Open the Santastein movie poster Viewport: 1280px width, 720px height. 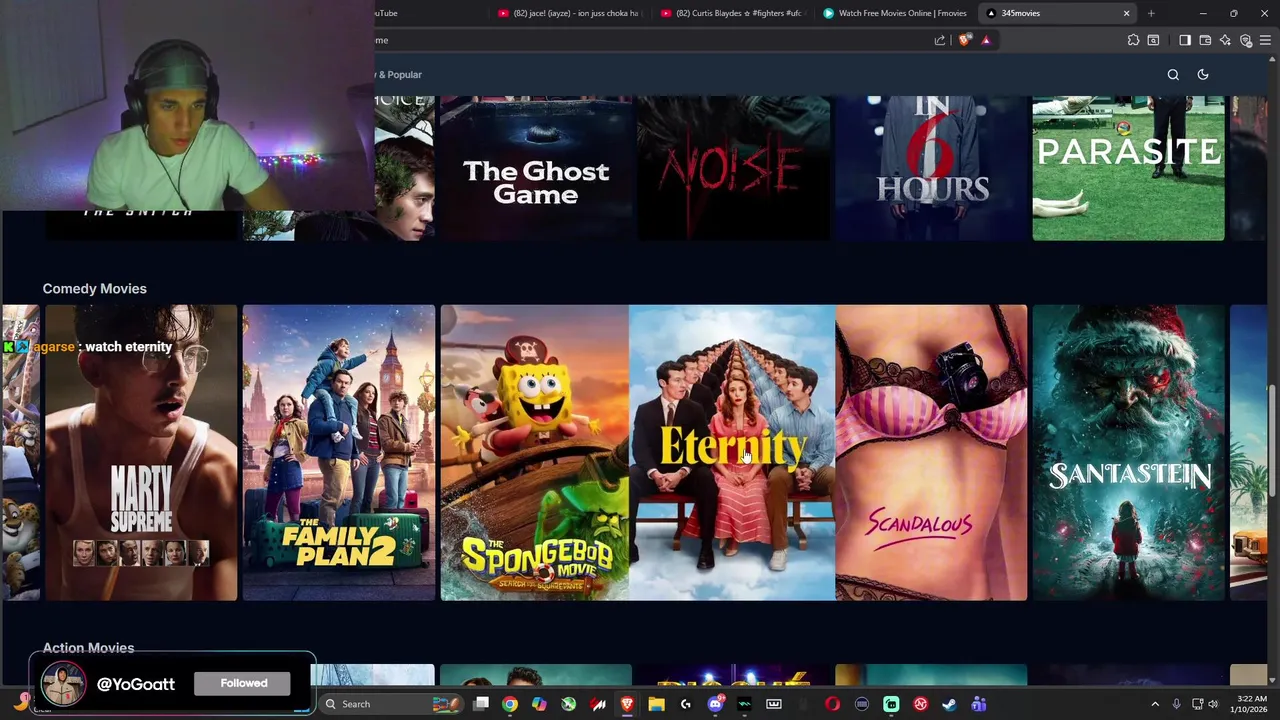click(x=1128, y=452)
